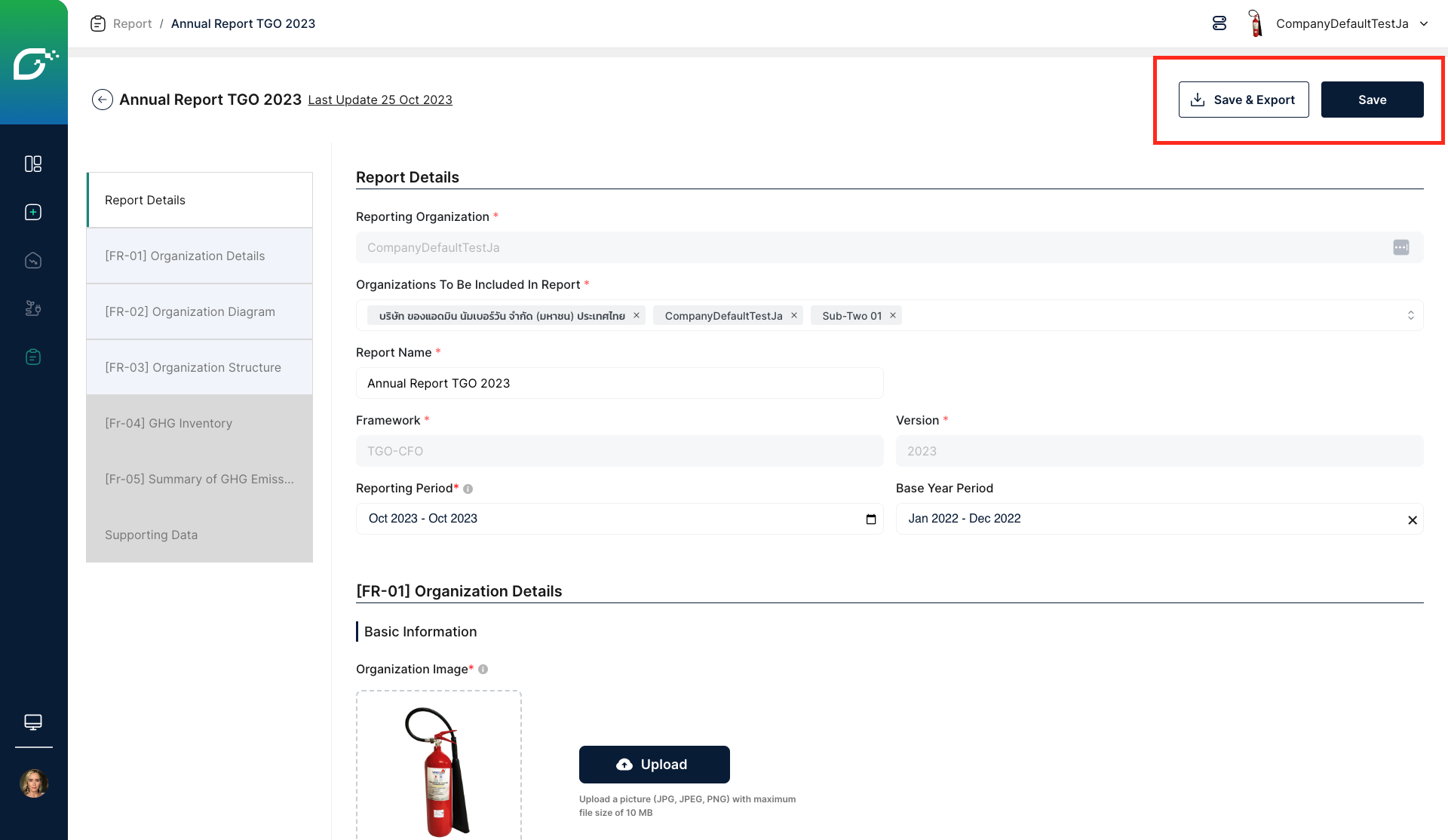Click info icon next to Reporting Period
Screen dimensions: 1448x840
(468, 489)
